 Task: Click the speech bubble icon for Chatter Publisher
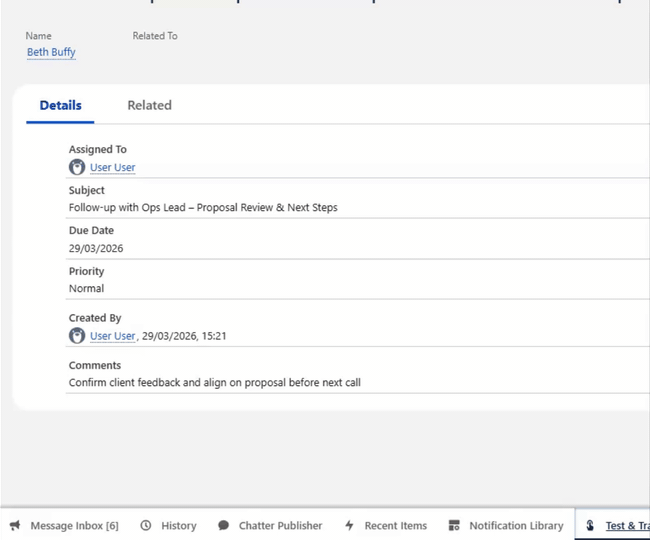point(223,525)
